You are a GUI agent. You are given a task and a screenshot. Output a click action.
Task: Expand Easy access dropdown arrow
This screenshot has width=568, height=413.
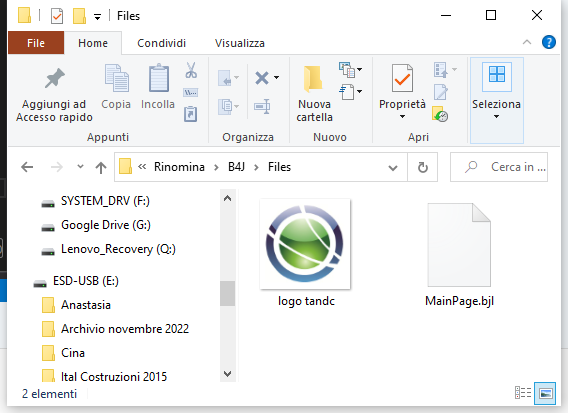click(x=359, y=91)
